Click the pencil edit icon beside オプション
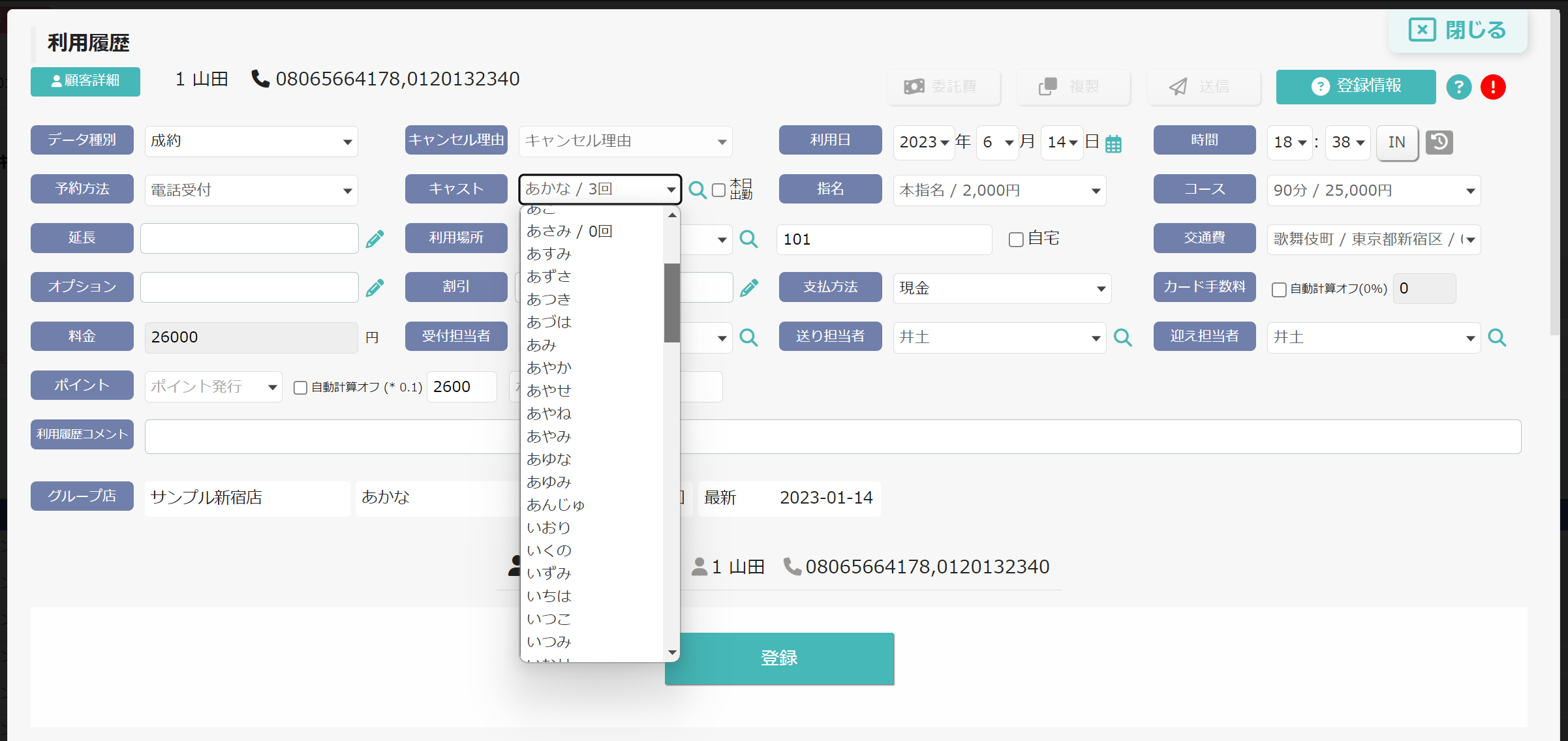 coord(375,288)
